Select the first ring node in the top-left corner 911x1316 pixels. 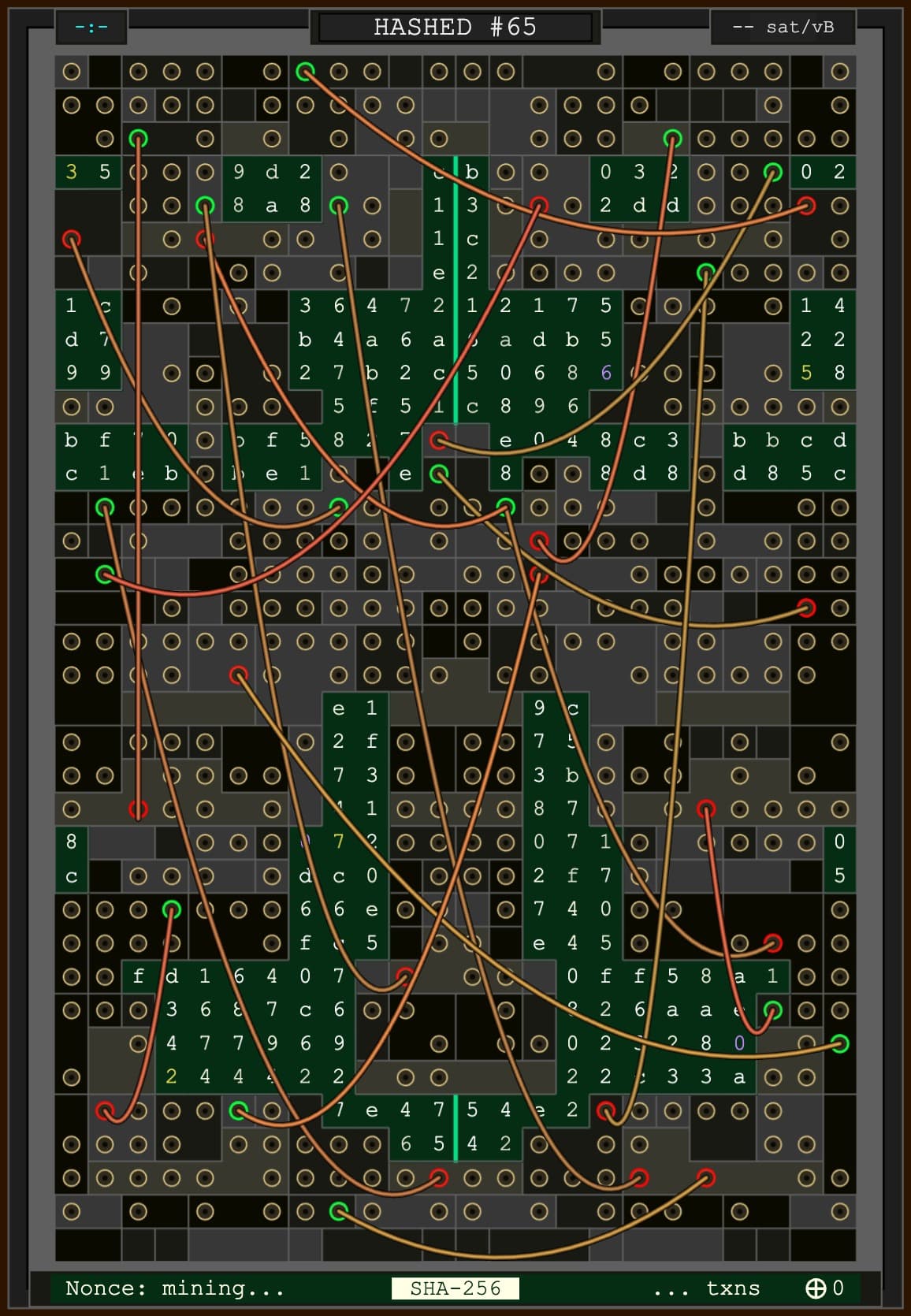click(x=72, y=72)
